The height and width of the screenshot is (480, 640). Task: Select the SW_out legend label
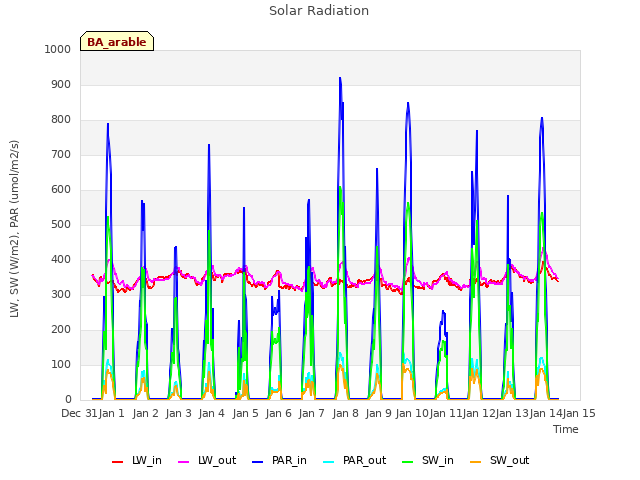510,460
